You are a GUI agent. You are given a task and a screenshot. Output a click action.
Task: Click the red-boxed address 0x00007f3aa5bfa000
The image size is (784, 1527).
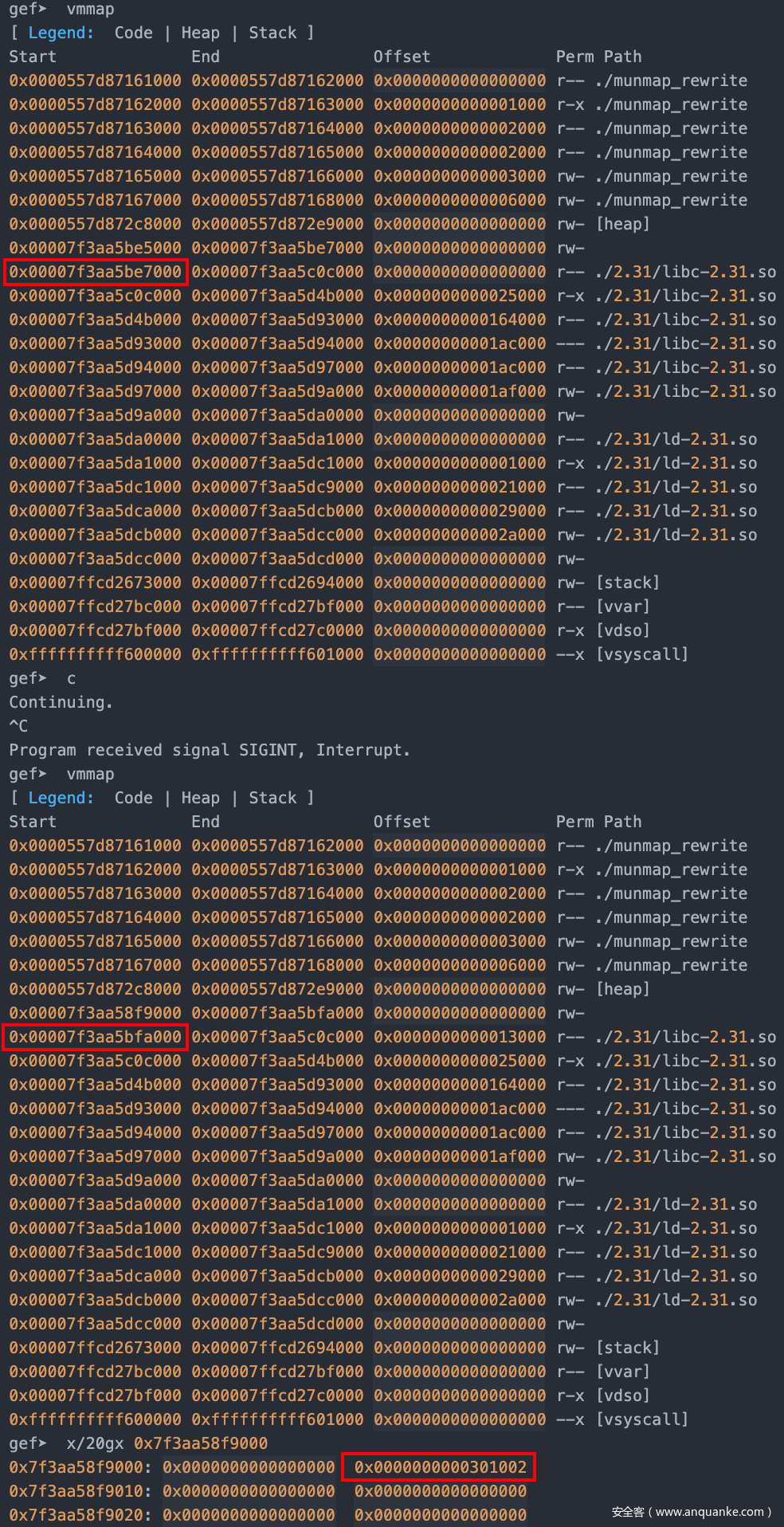pyautogui.click(x=96, y=1037)
